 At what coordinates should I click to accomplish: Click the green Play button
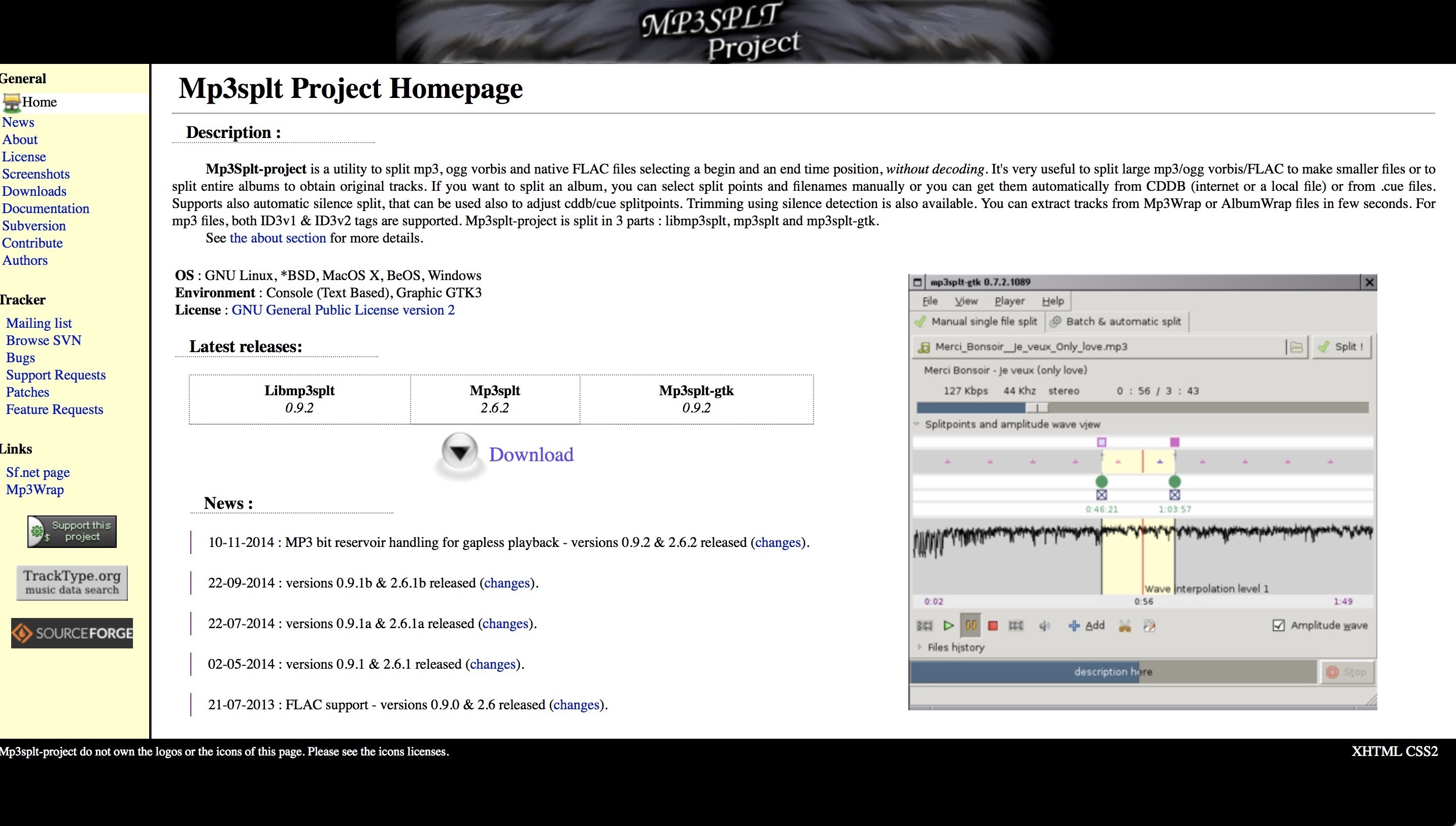click(948, 626)
